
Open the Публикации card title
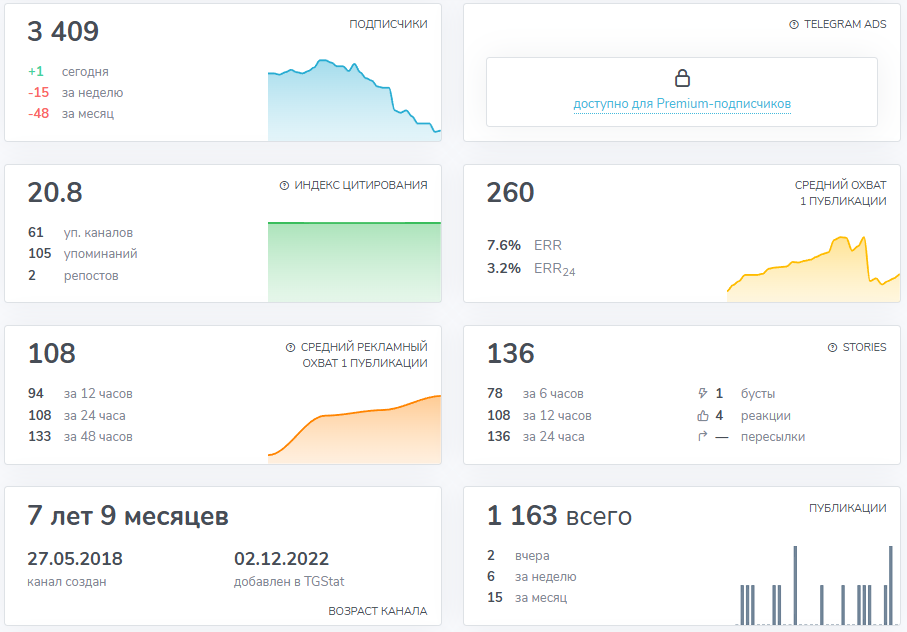(x=847, y=508)
